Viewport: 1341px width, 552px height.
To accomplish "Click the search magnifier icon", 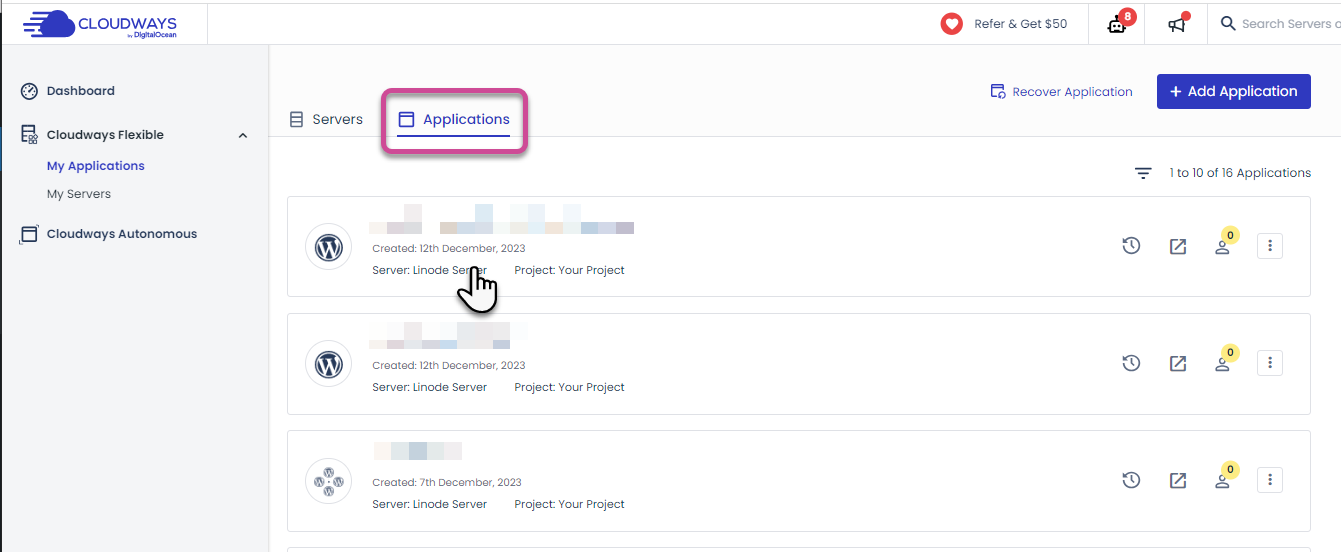I will tap(1228, 24).
